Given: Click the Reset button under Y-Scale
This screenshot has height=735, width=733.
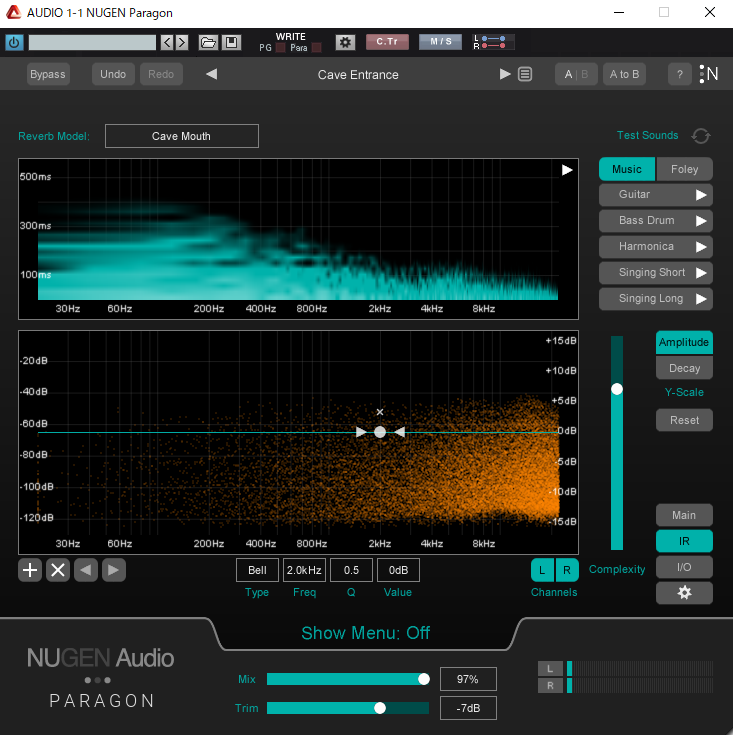Looking at the screenshot, I should [684, 420].
